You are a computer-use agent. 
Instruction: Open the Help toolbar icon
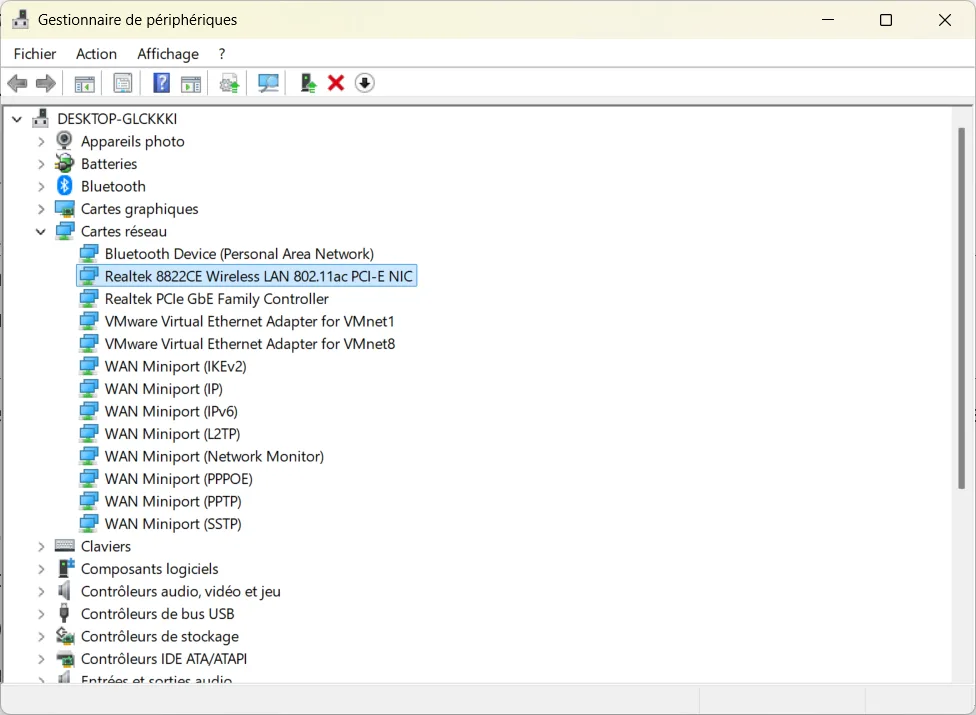coord(161,83)
